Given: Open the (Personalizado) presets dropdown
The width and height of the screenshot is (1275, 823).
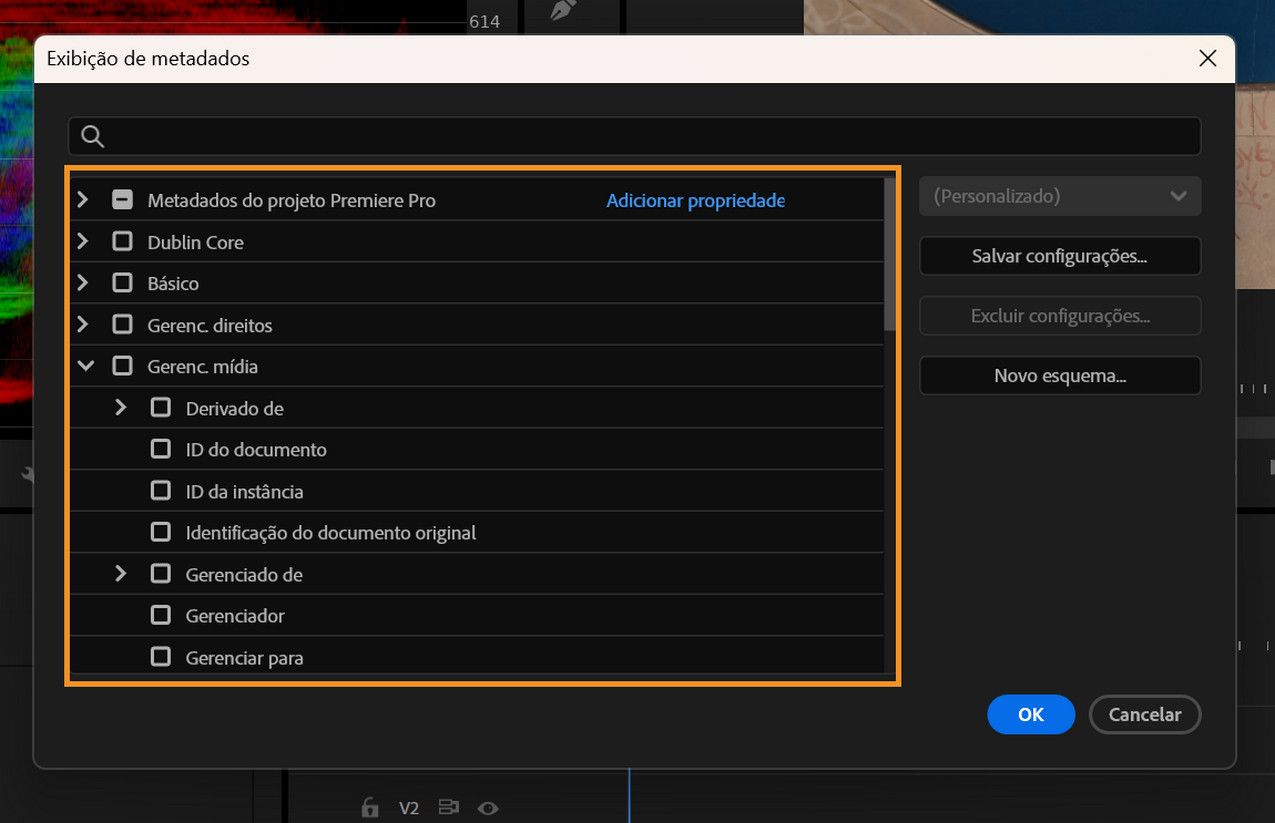Looking at the screenshot, I should coord(1059,196).
